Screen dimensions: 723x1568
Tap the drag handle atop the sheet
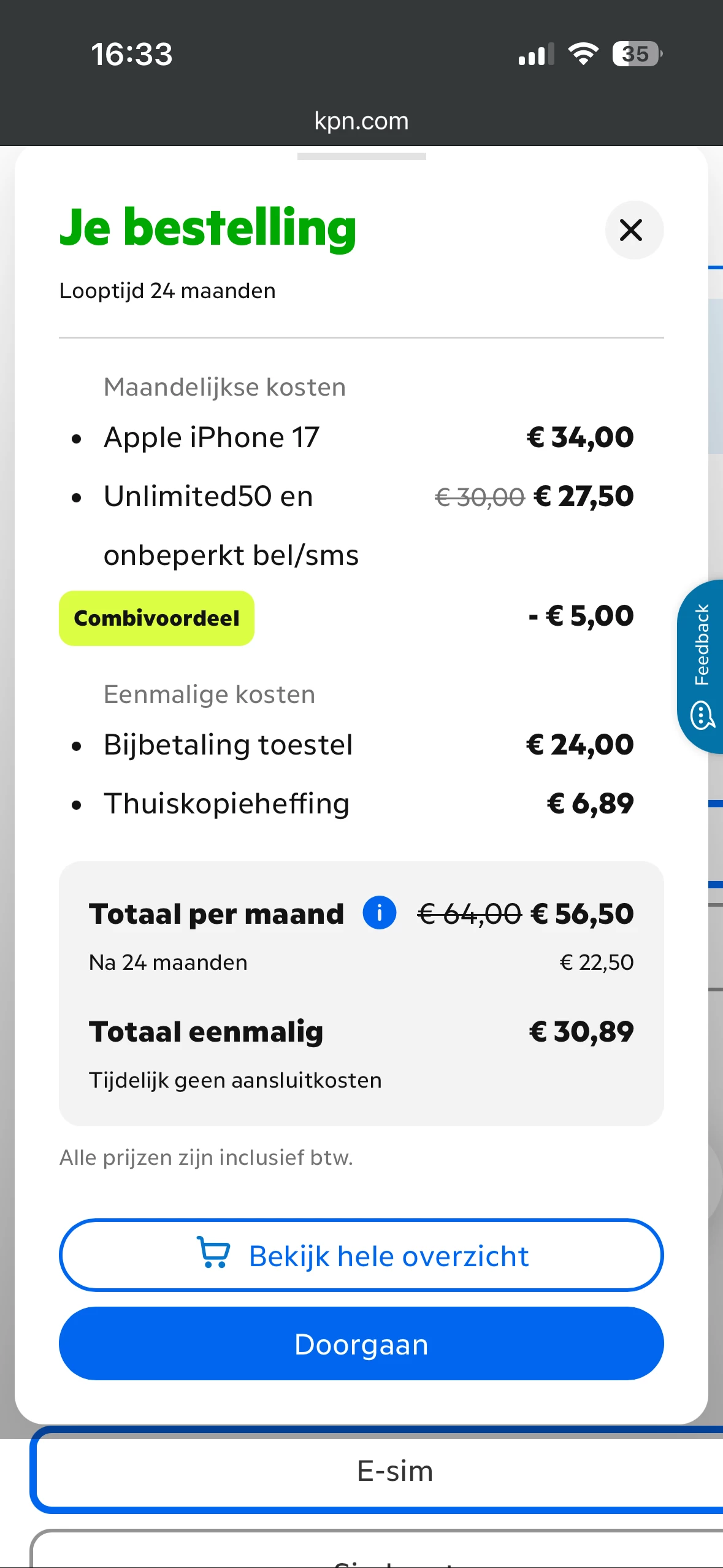click(x=361, y=157)
